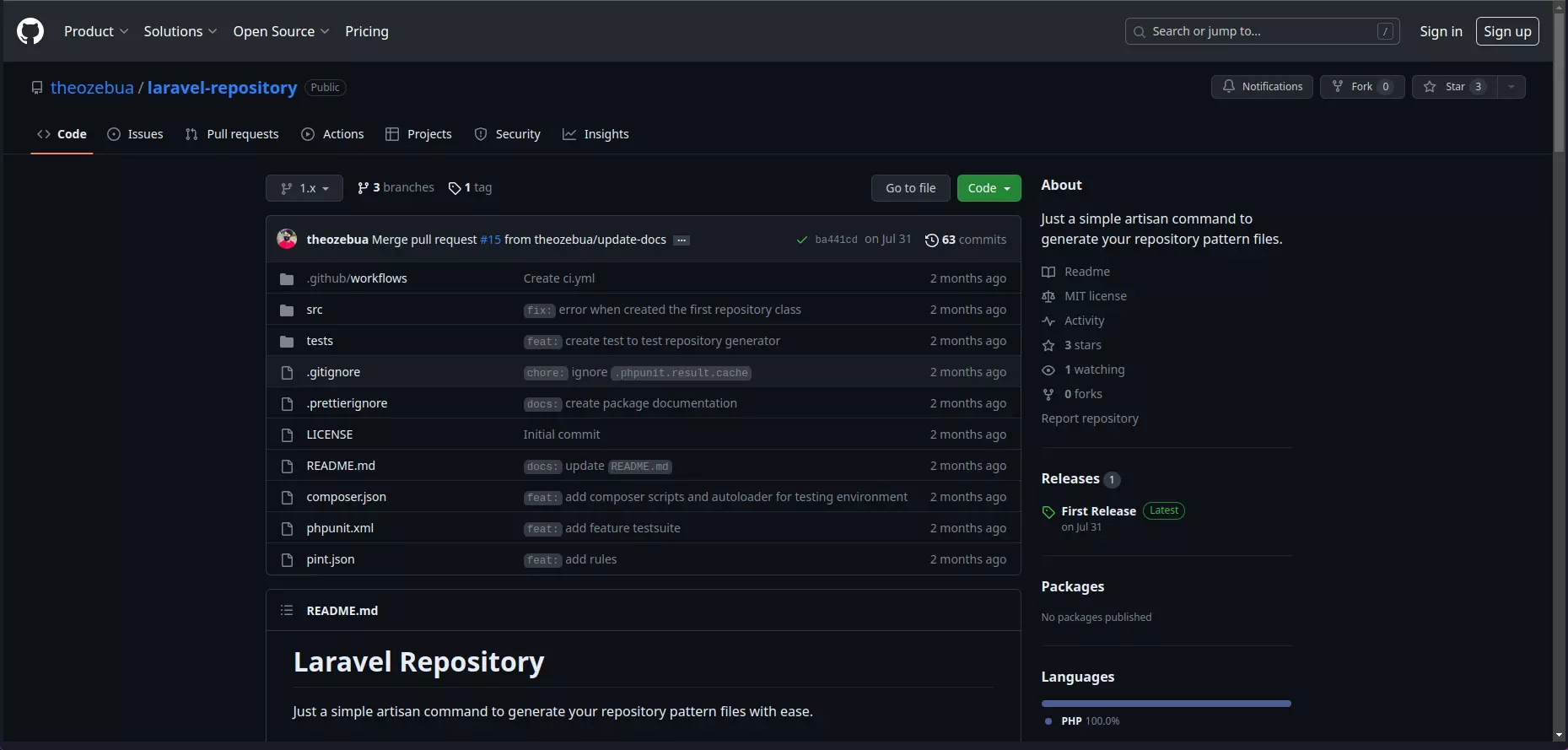Viewport: 1568px width, 750px height.
Task: Open Product menu dropdown
Action: tap(96, 31)
